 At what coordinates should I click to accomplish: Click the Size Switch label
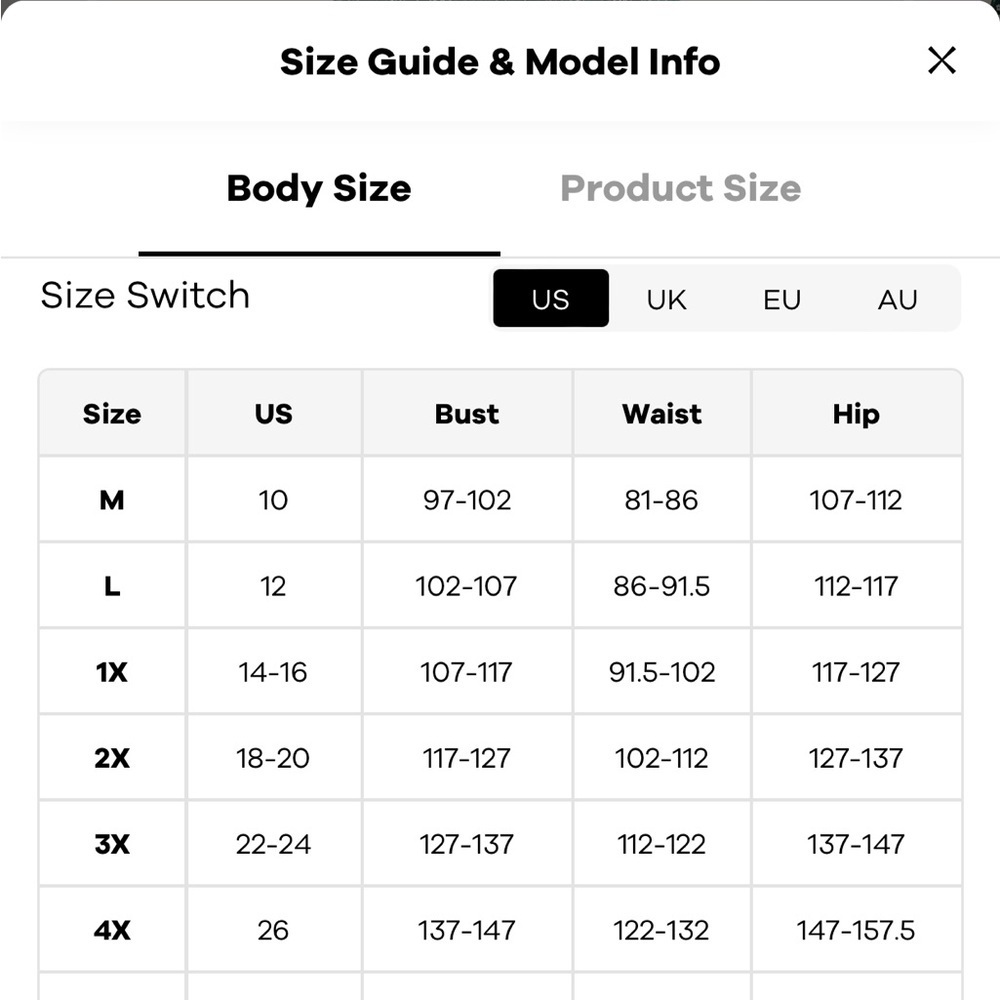coord(145,296)
